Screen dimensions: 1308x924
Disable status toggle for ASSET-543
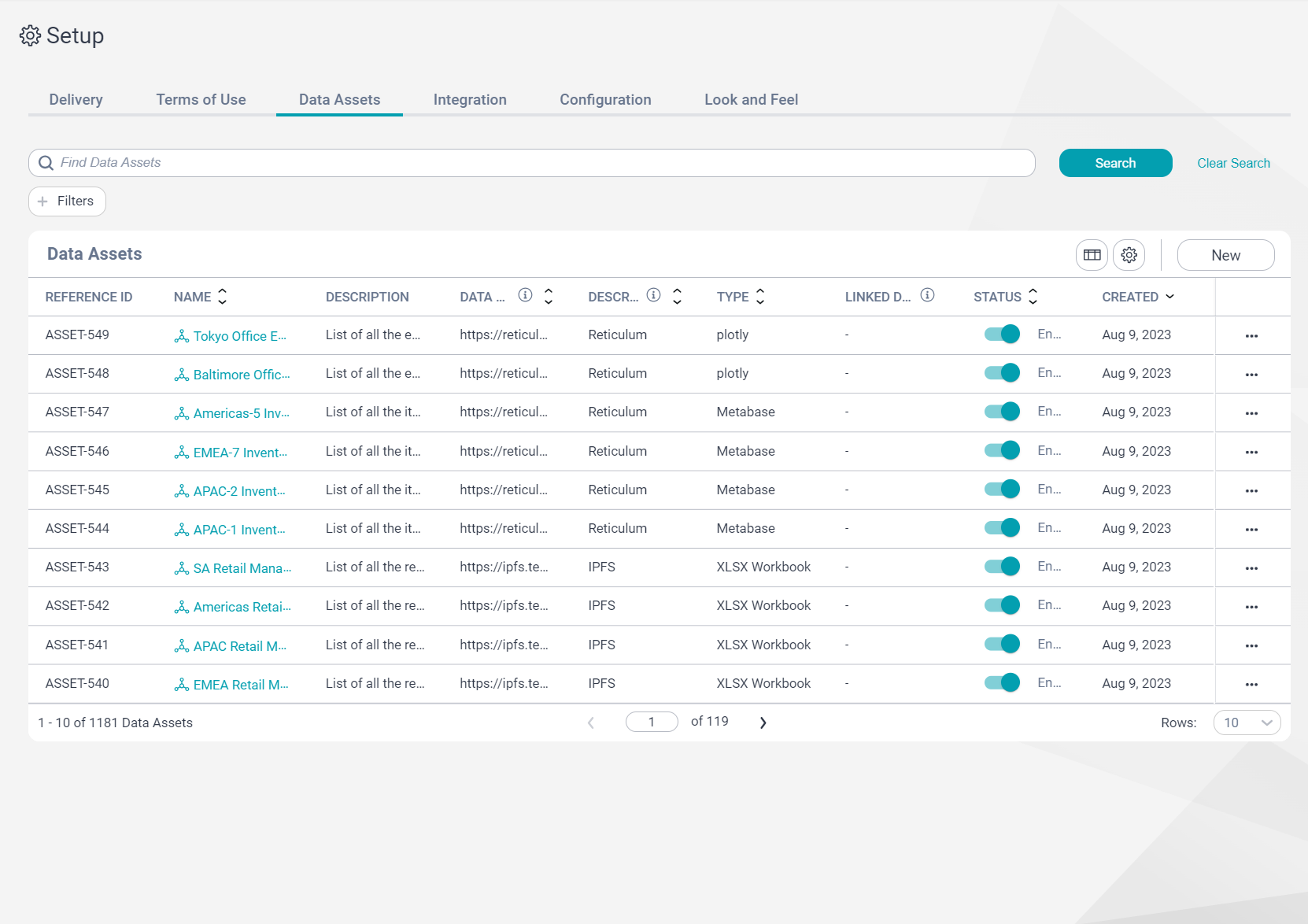point(1002,566)
